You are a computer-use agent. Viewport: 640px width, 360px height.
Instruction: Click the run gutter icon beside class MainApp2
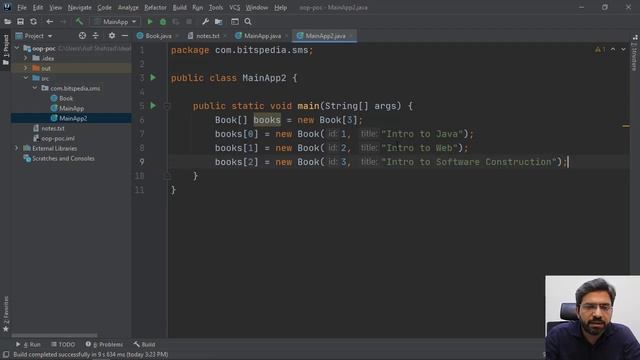pyautogui.click(x=153, y=78)
